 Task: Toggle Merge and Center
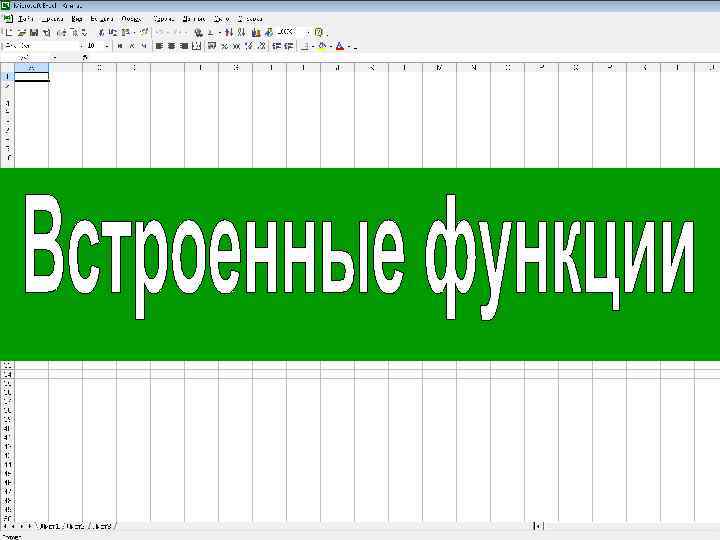tap(197, 46)
